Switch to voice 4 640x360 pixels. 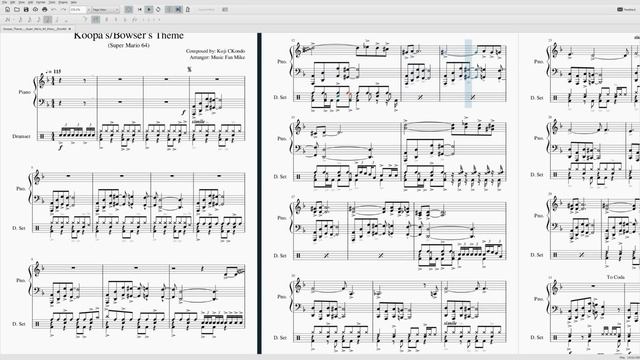(x=159, y=19)
